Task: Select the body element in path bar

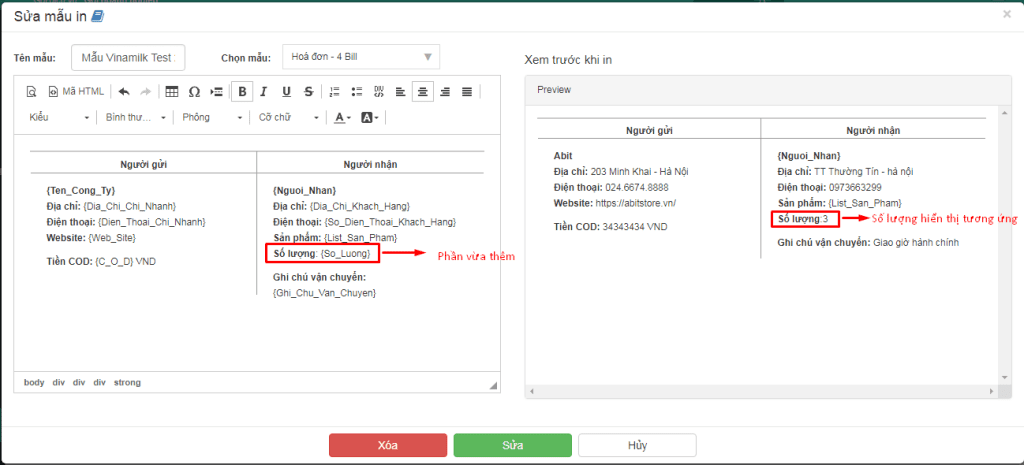Action: 34,383
